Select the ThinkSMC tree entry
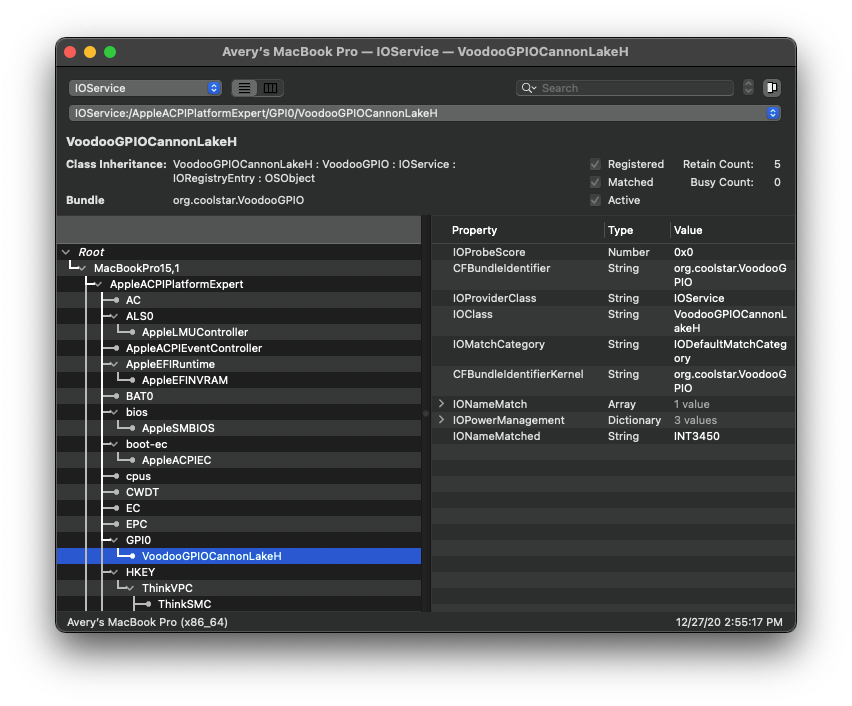The width and height of the screenshot is (852, 706). click(184, 604)
